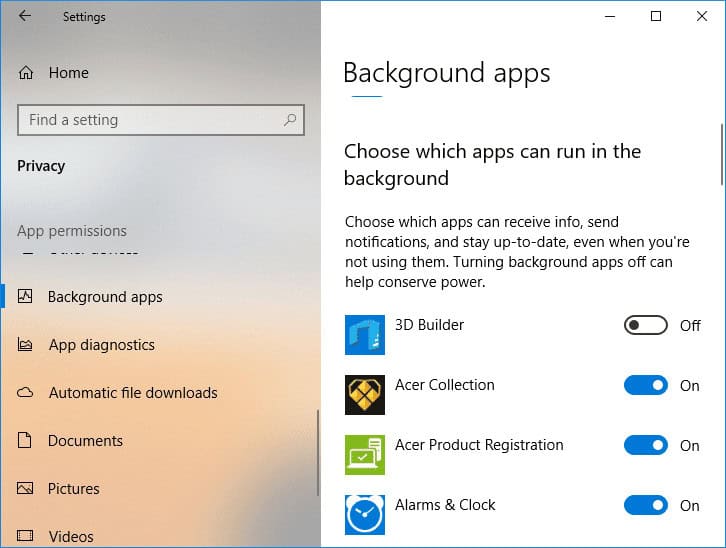Click the search magnifier icon
The image size is (726, 548).
tap(290, 120)
